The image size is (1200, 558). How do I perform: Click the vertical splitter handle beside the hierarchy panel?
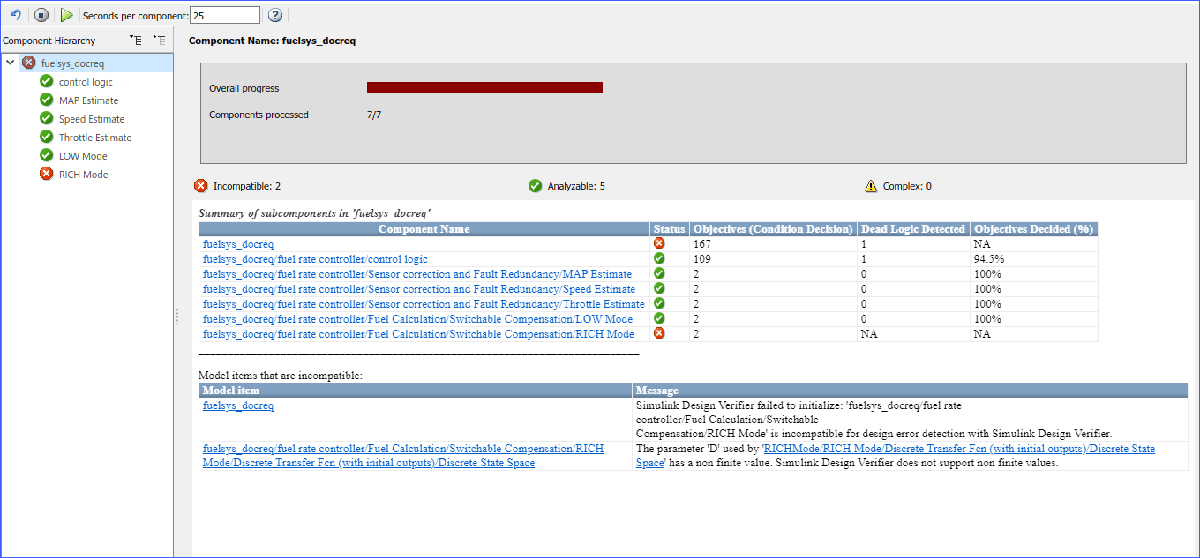pos(177,316)
